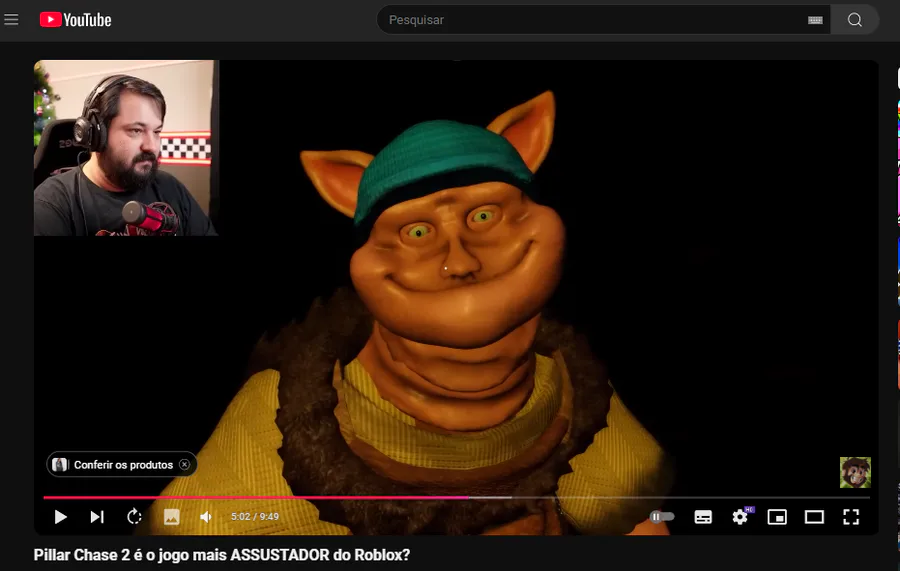Toggle subtitles captions button
The image size is (900, 571).
703,517
